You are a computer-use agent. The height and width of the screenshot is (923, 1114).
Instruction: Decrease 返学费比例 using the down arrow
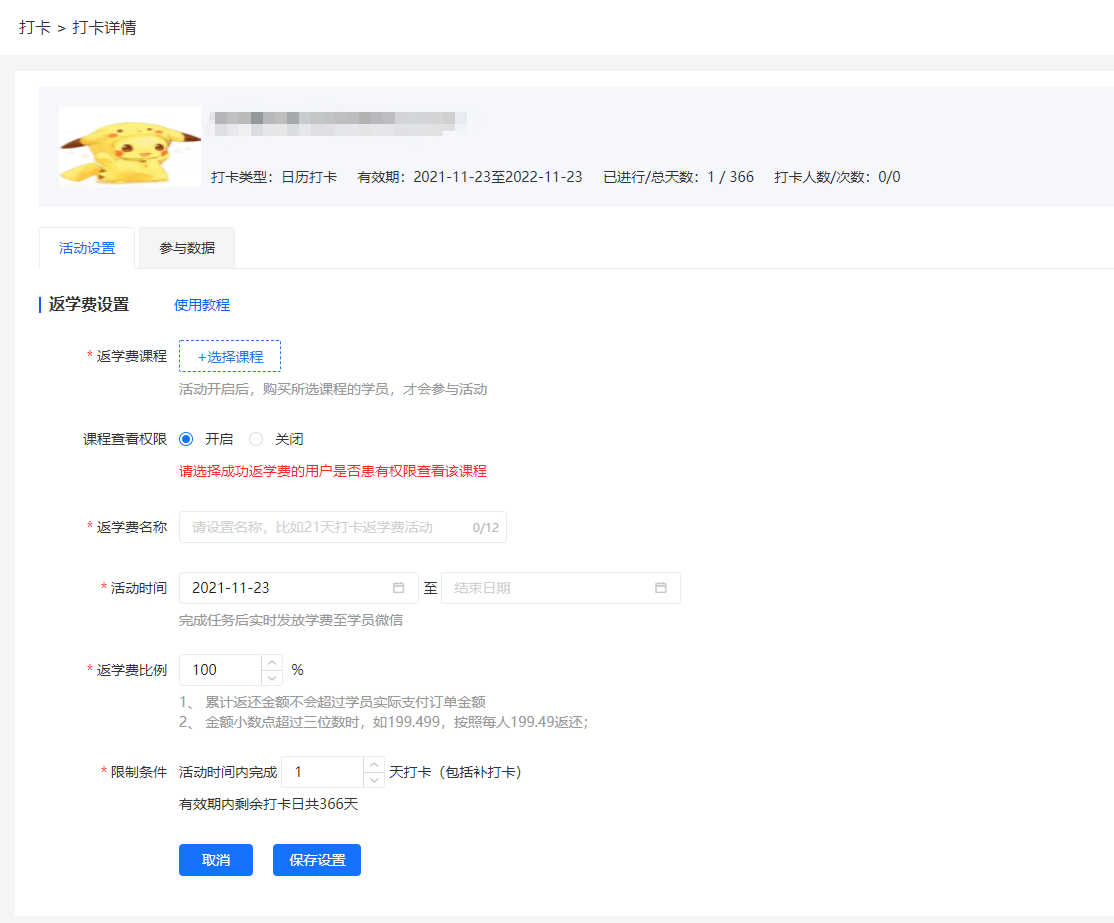(271, 677)
